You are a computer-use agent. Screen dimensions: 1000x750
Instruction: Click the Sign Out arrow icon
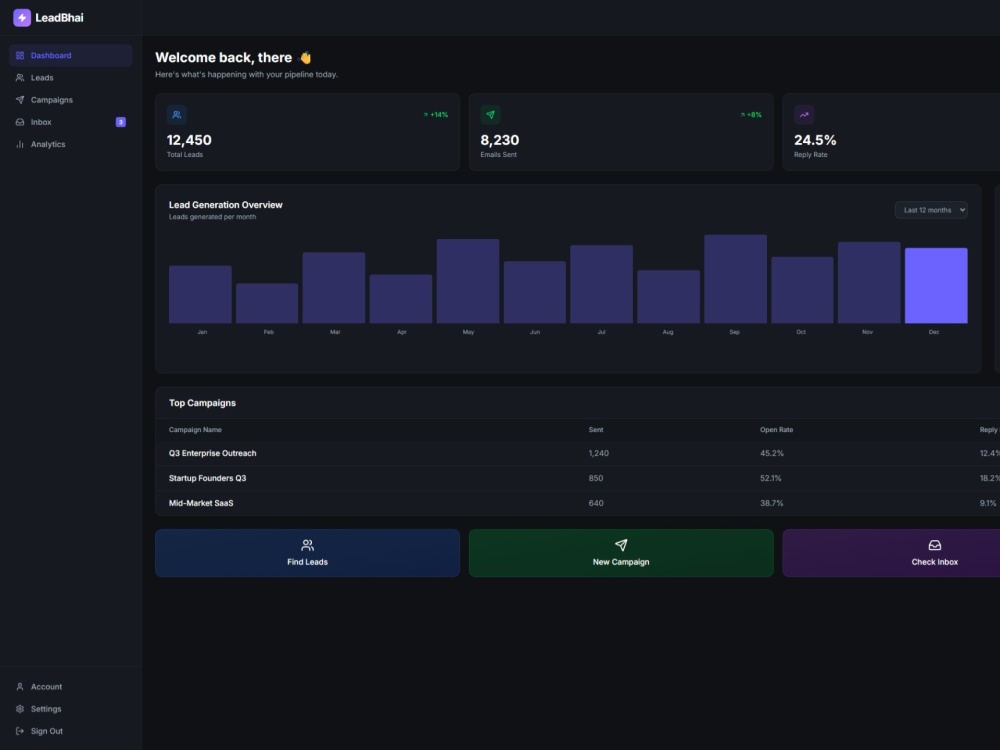pos(20,732)
